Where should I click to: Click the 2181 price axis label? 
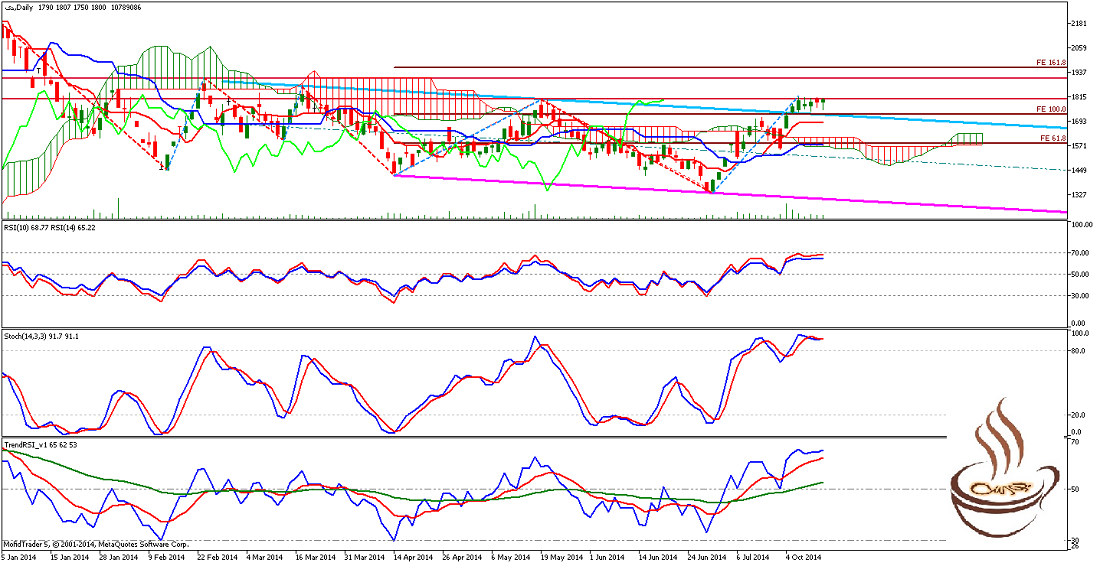tap(1078, 24)
